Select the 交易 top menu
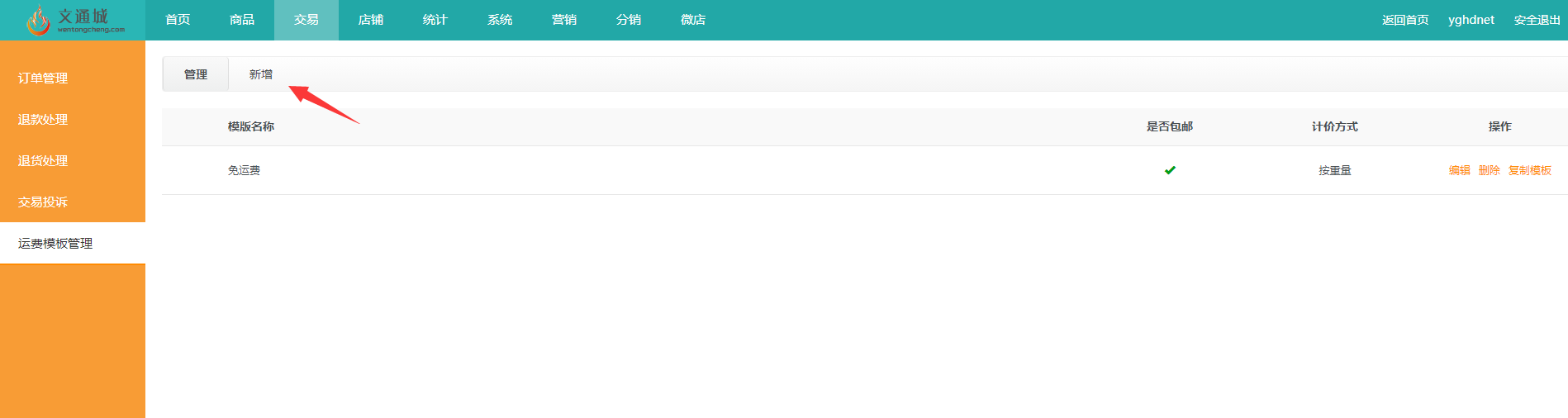This screenshot has width=1568, height=418. click(x=306, y=20)
